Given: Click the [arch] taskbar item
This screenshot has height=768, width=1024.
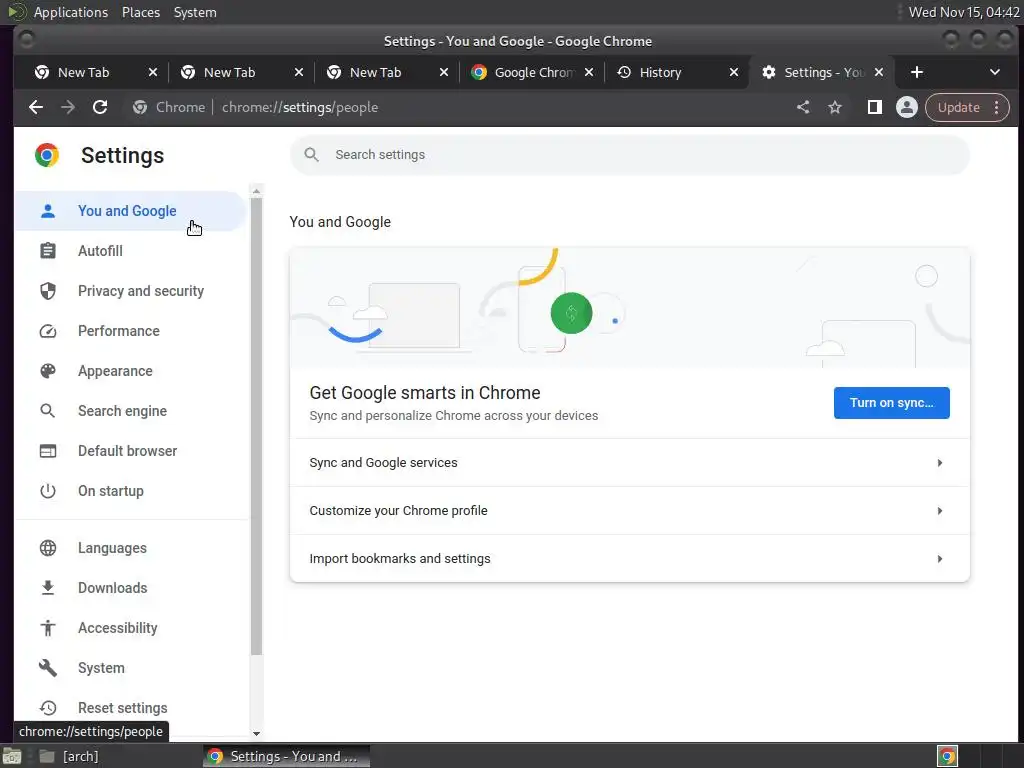Looking at the screenshot, I should 69,756.
